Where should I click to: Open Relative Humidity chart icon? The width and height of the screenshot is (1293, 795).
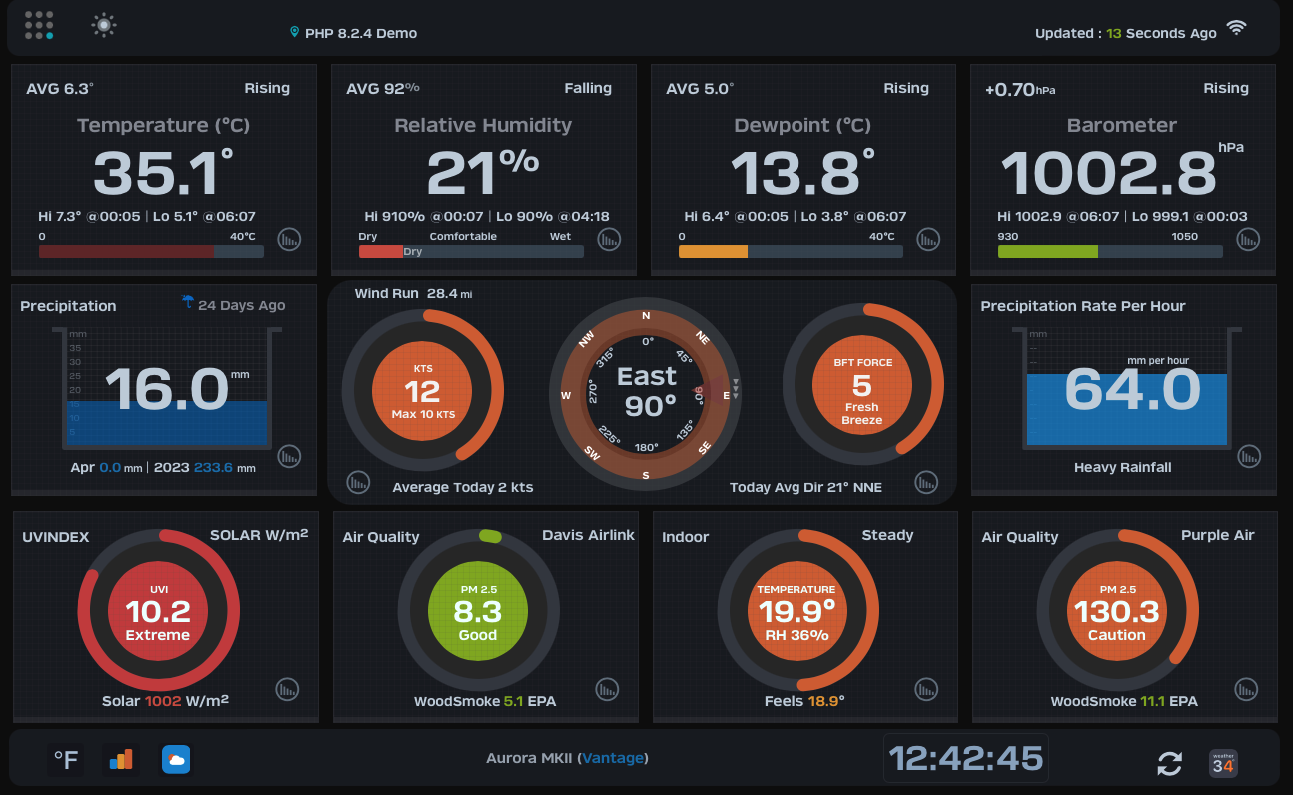[x=609, y=239]
